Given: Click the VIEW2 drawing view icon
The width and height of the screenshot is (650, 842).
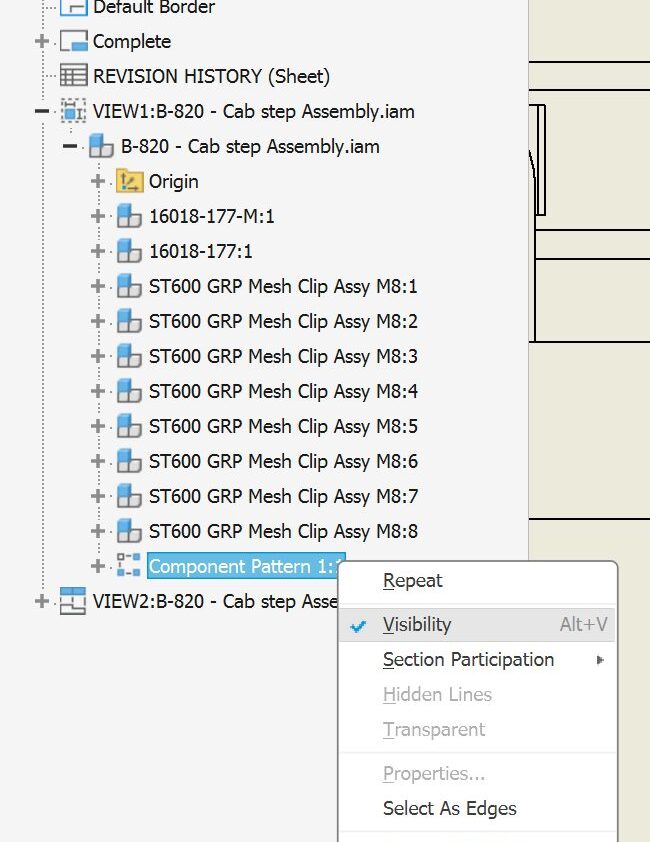Looking at the screenshot, I should click(73, 601).
